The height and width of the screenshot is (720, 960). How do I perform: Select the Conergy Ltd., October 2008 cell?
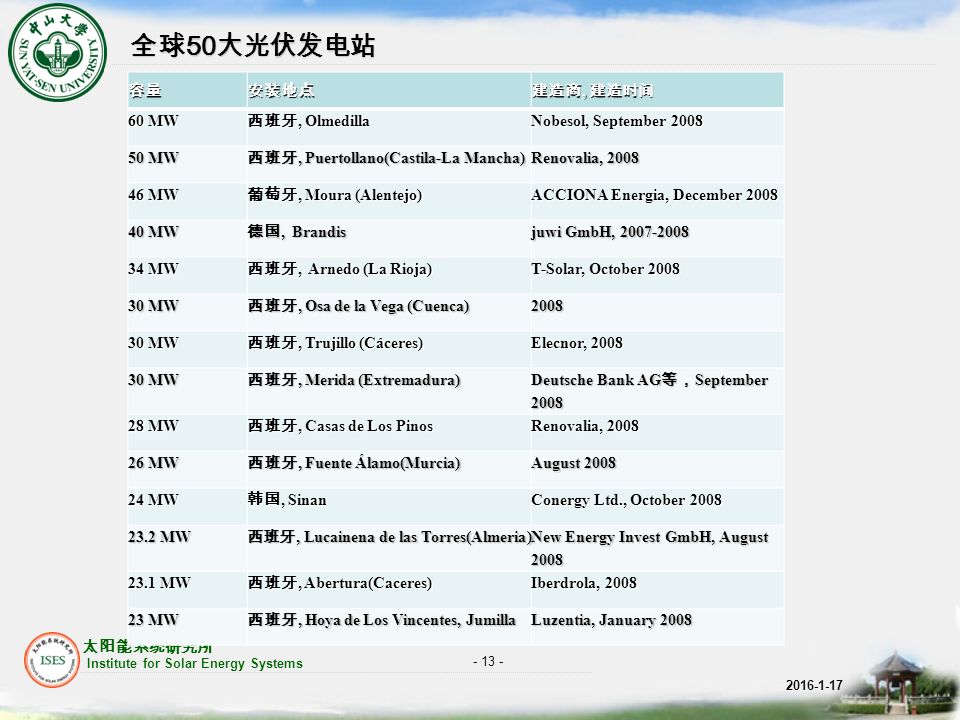click(x=657, y=506)
